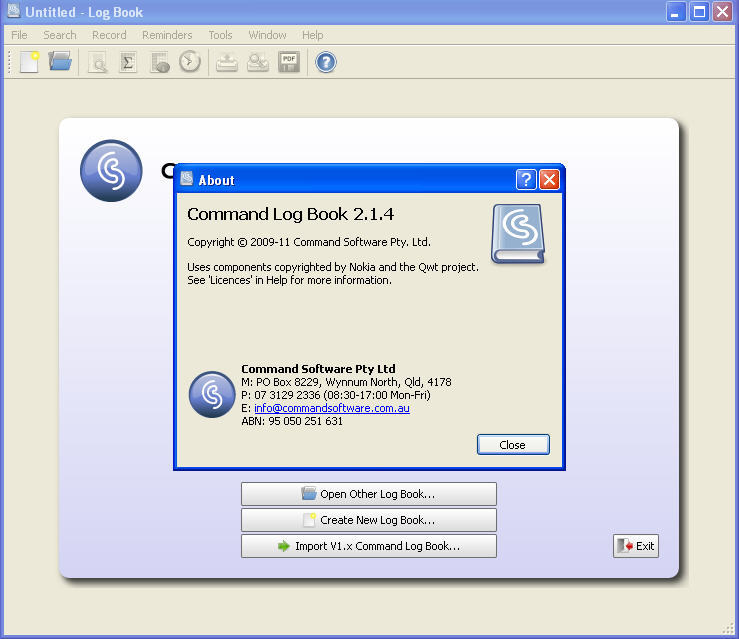Viewport: 739px width, 639px height.
Task: Click Open Other Log Book button
Action: coord(369,494)
